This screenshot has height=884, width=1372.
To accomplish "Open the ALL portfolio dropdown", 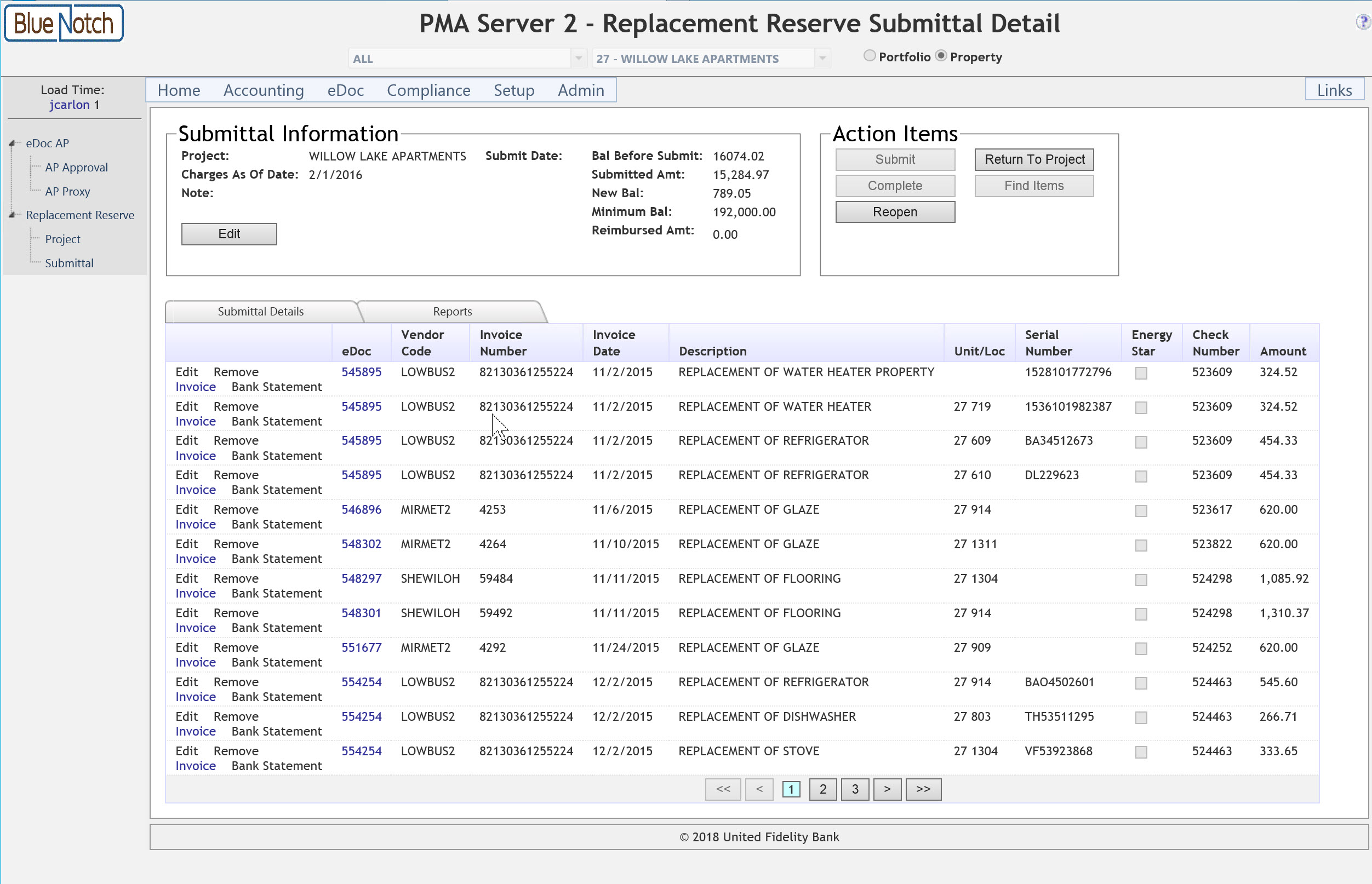I will [x=578, y=59].
